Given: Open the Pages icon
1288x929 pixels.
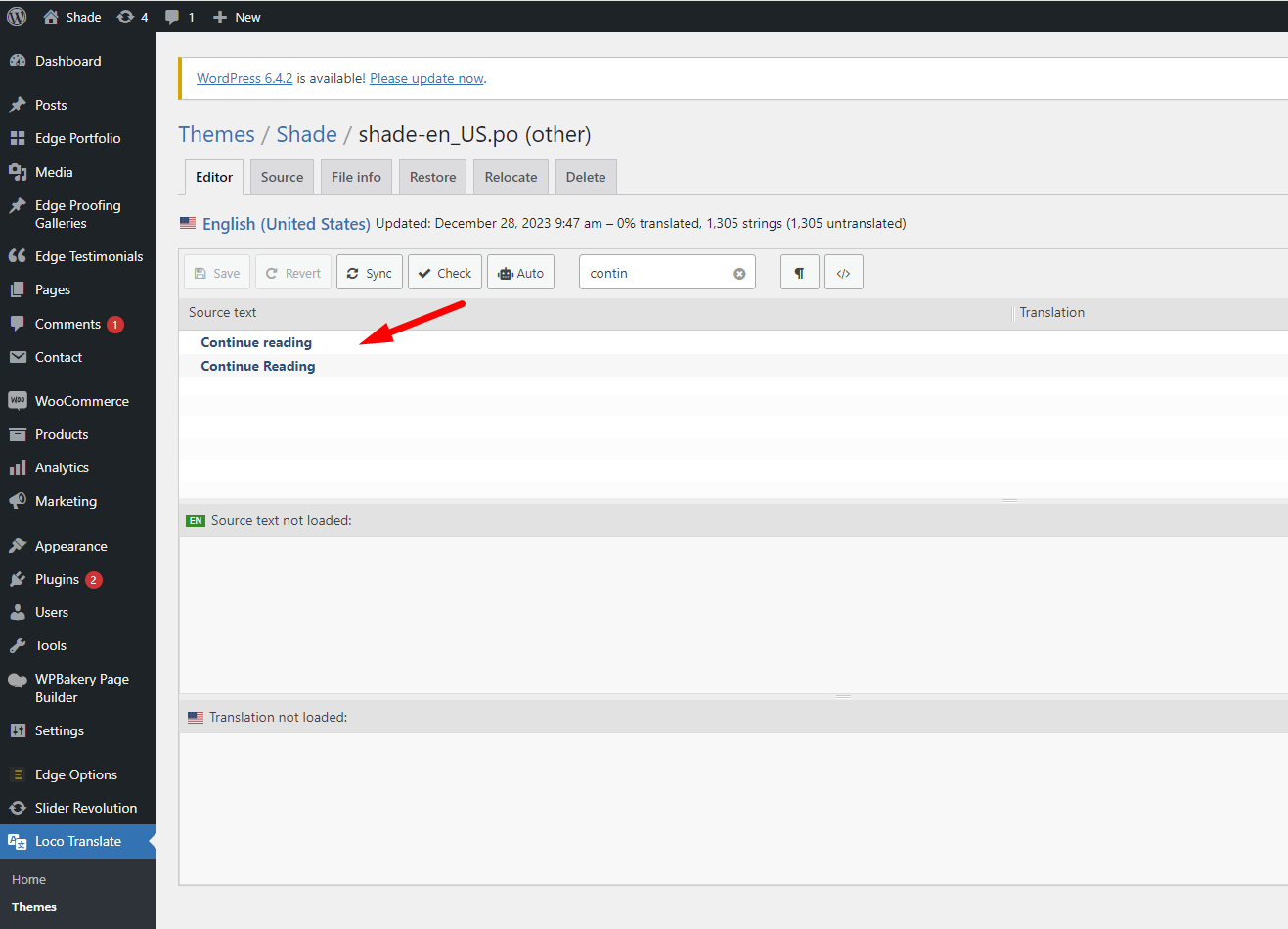Looking at the screenshot, I should 18,289.
